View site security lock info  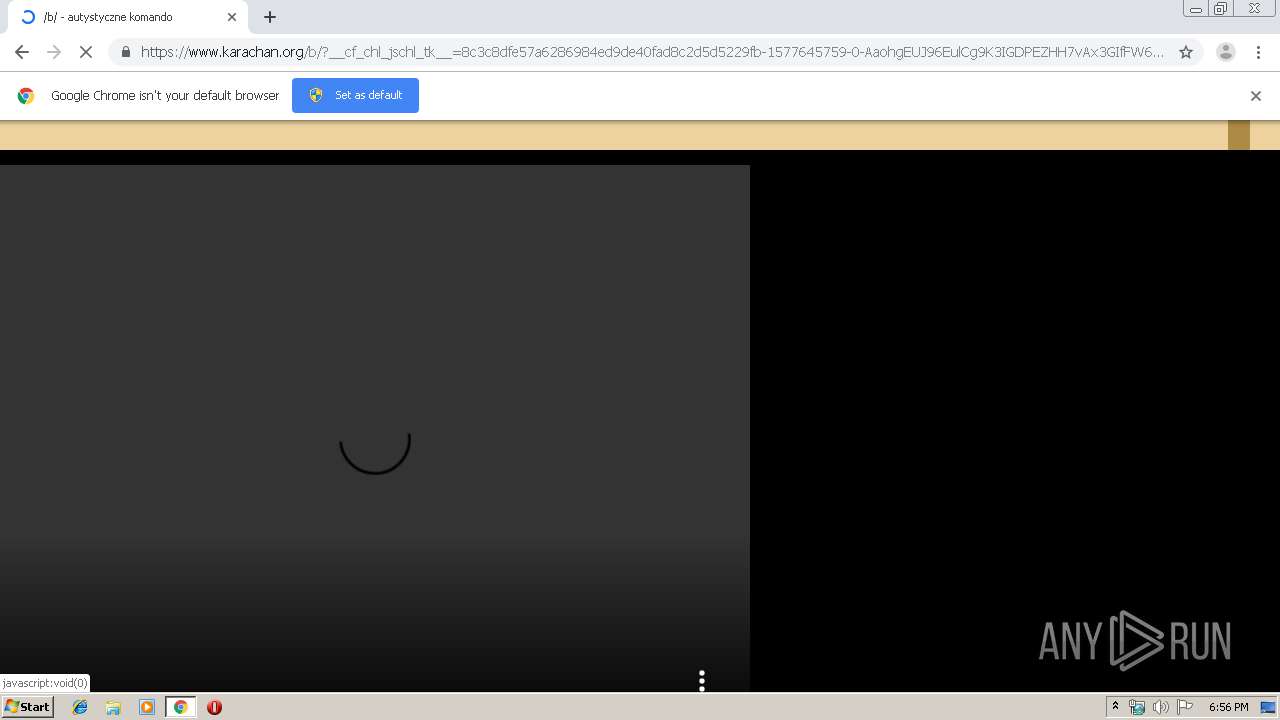pyautogui.click(x=126, y=52)
